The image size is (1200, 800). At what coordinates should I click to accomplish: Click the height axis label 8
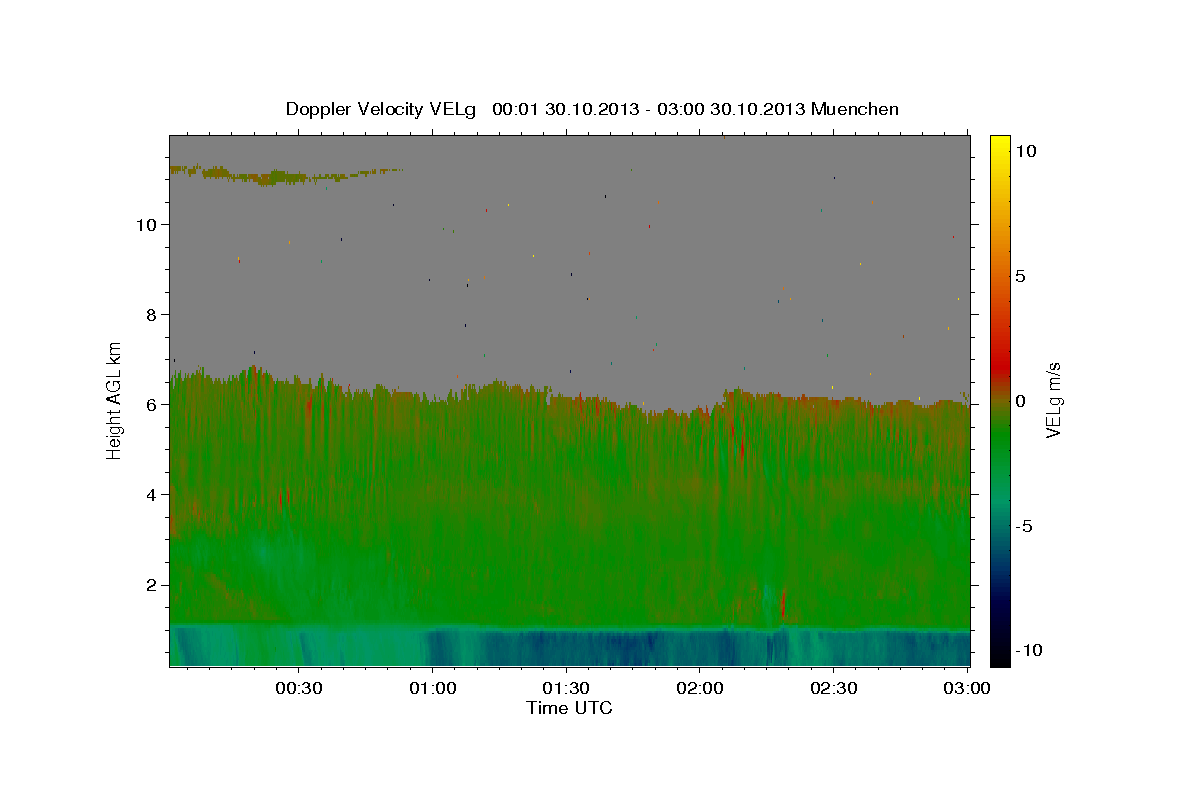pos(151,314)
